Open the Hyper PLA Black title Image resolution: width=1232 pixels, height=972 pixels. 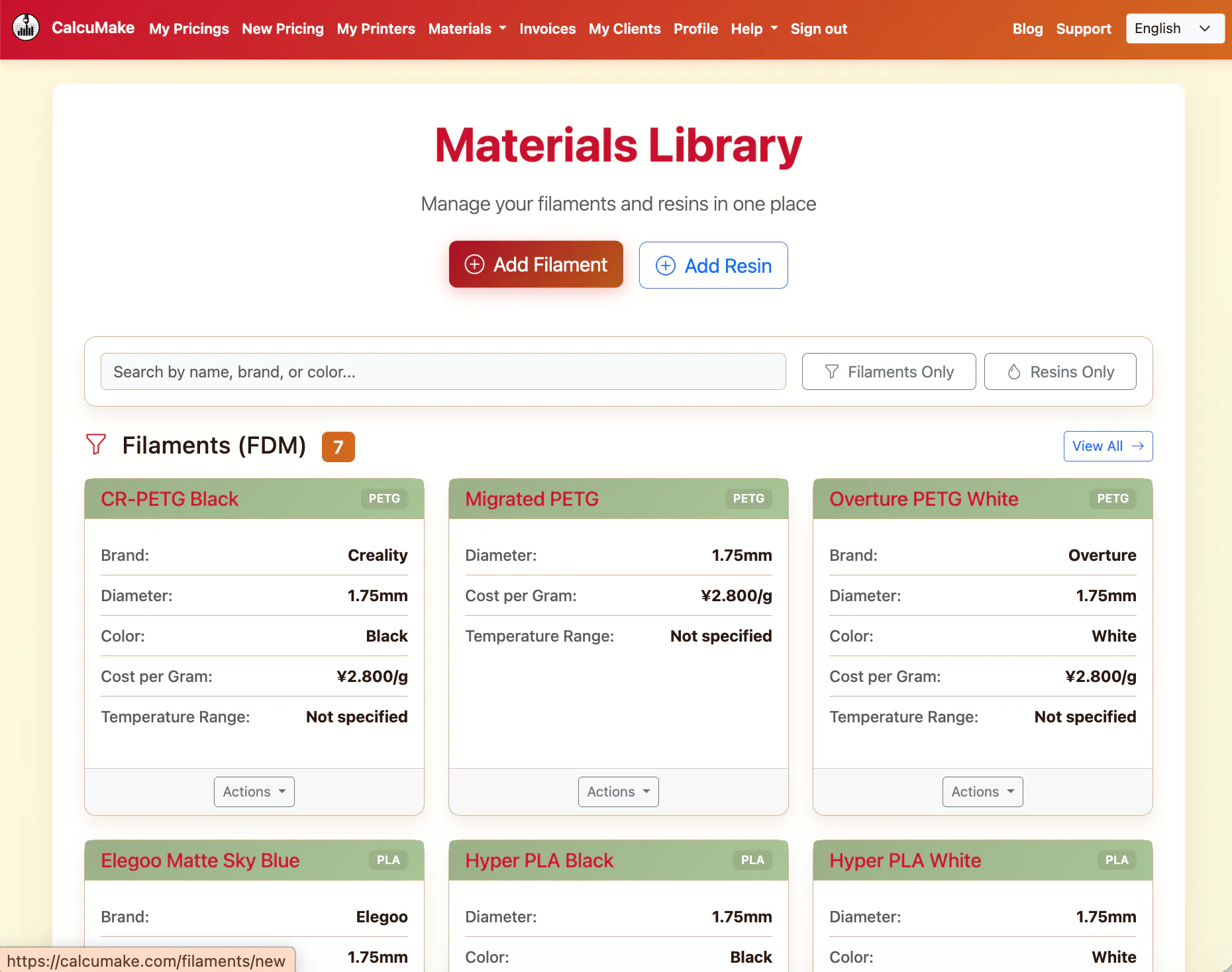[x=539, y=860]
